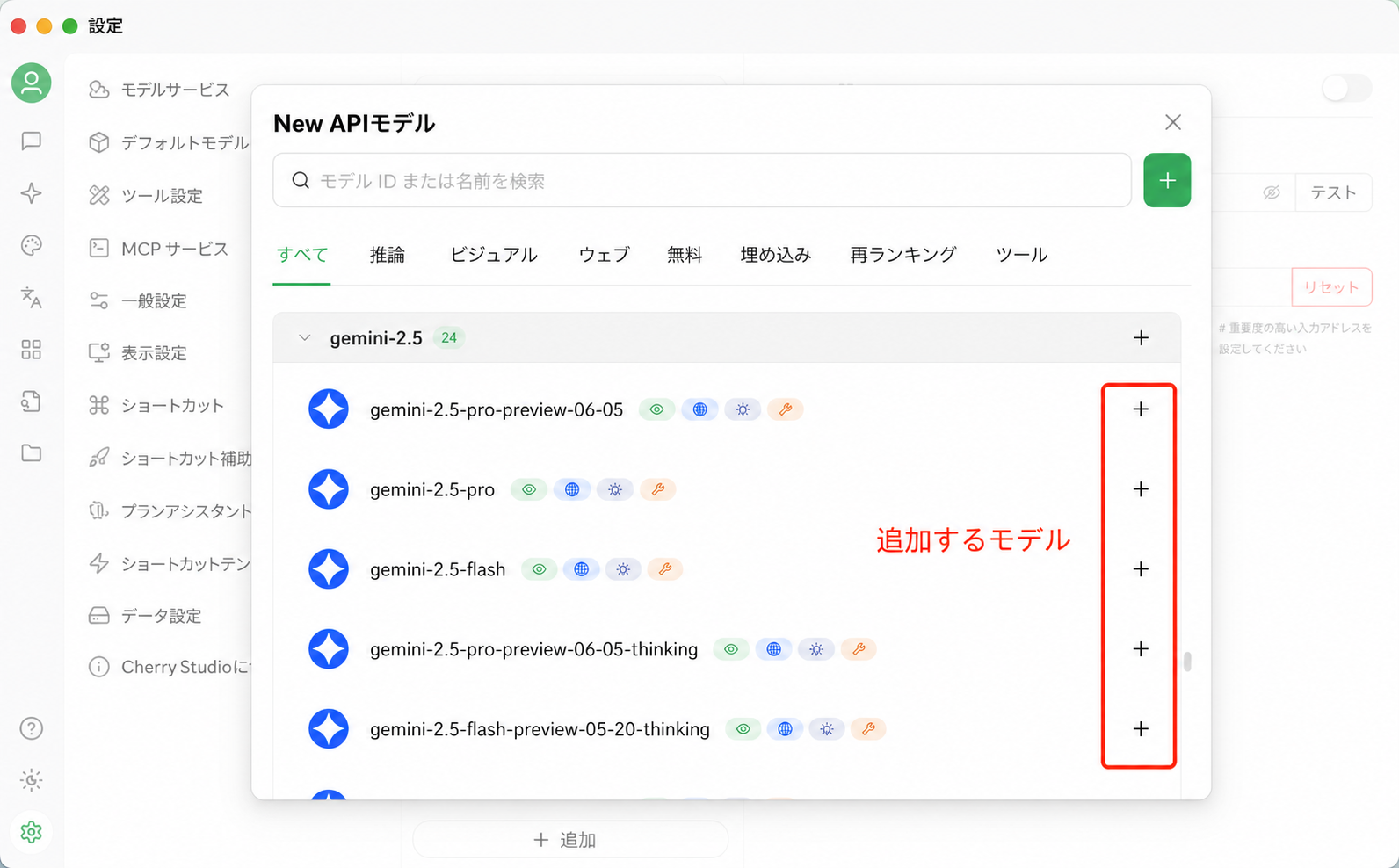1399x868 pixels.
Task: Click vision eye tag on gemini-2.5-pro-preview-06-05-thinking
Action: 730,649
